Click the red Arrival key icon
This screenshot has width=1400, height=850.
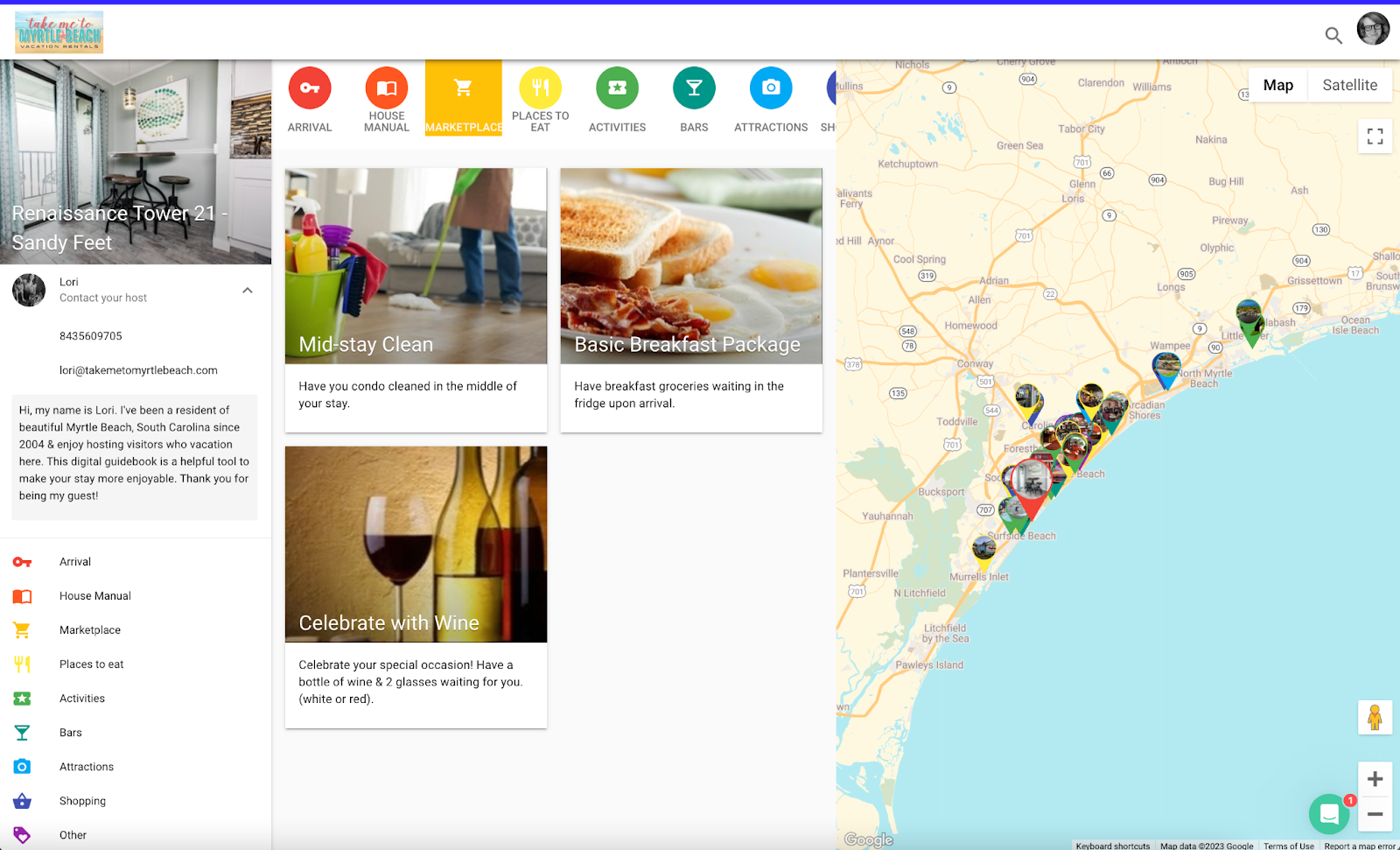point(310,88)
